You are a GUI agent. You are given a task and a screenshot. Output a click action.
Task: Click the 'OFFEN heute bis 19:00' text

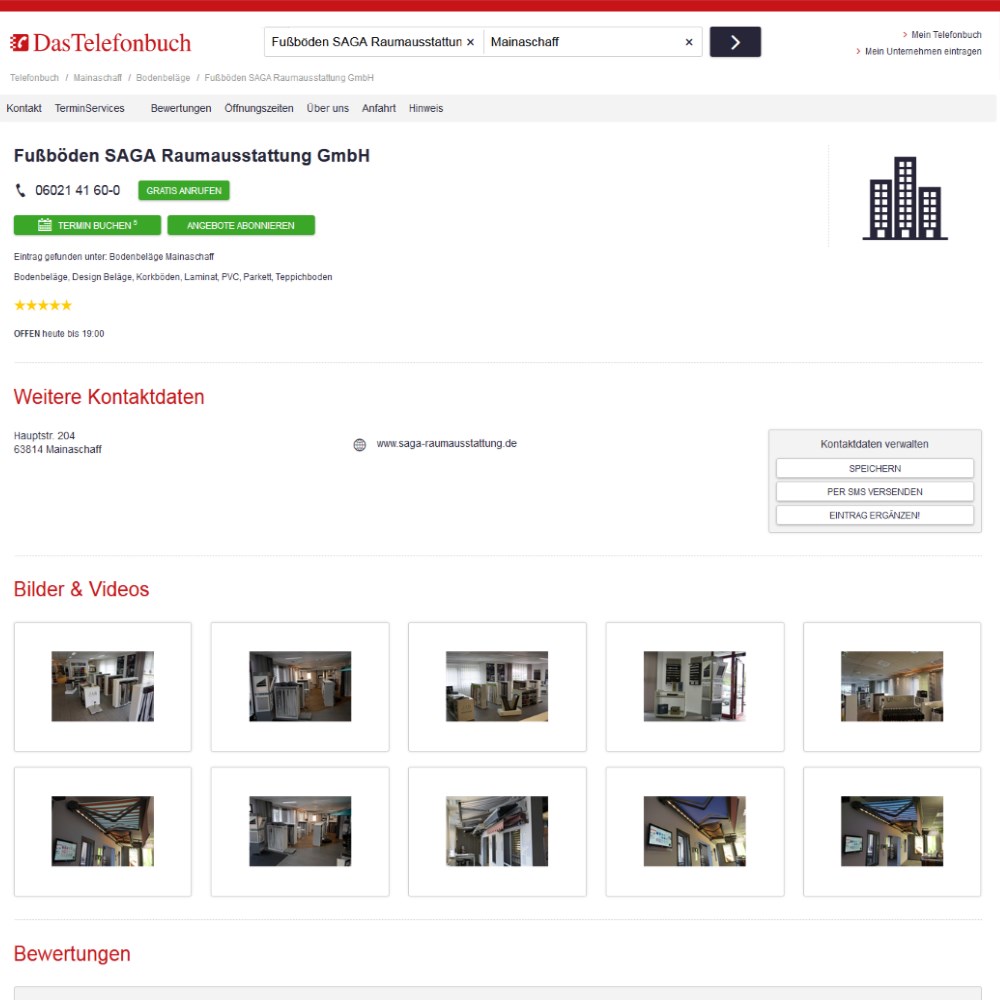pyautogui.click(x=59, y=334)
